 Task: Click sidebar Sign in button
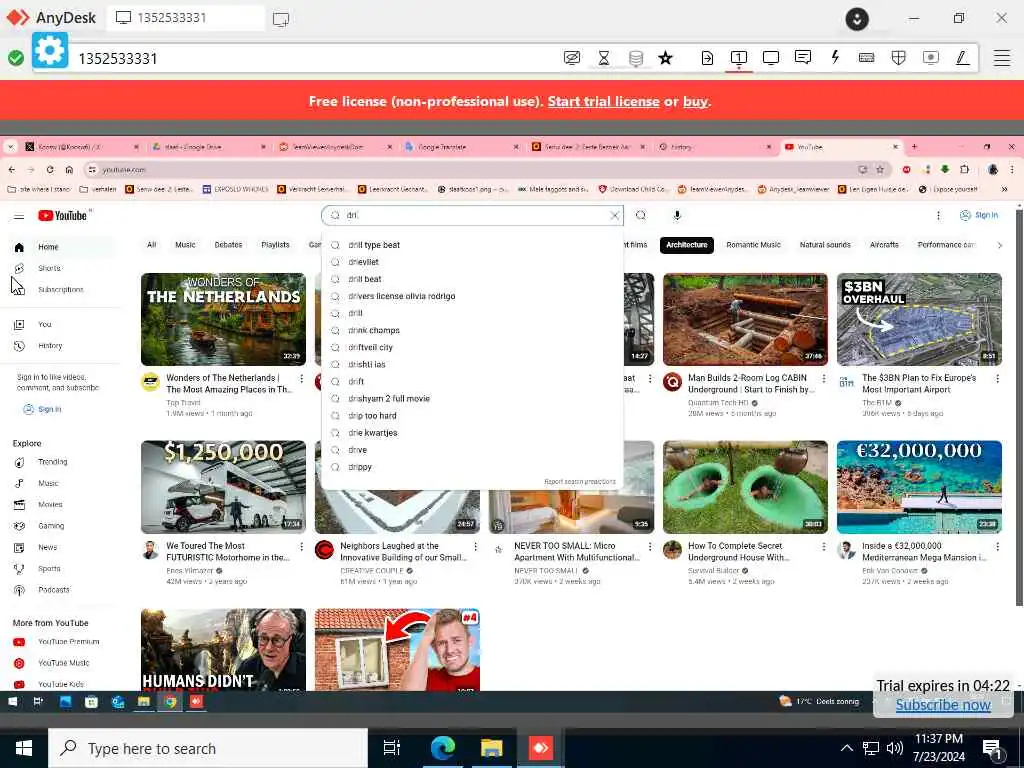click(43, 409)
